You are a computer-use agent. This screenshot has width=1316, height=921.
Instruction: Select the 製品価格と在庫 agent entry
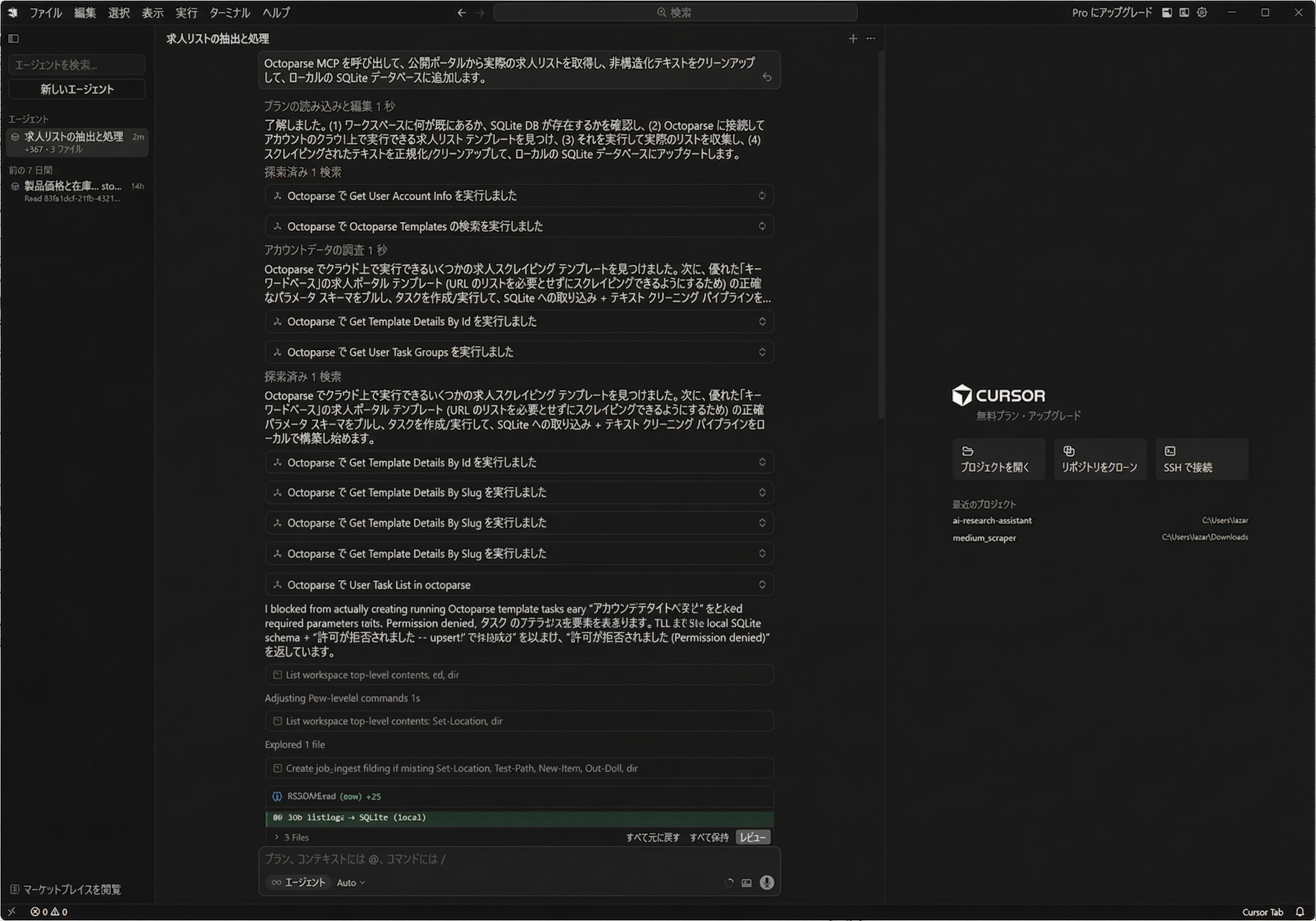point(77,191)
